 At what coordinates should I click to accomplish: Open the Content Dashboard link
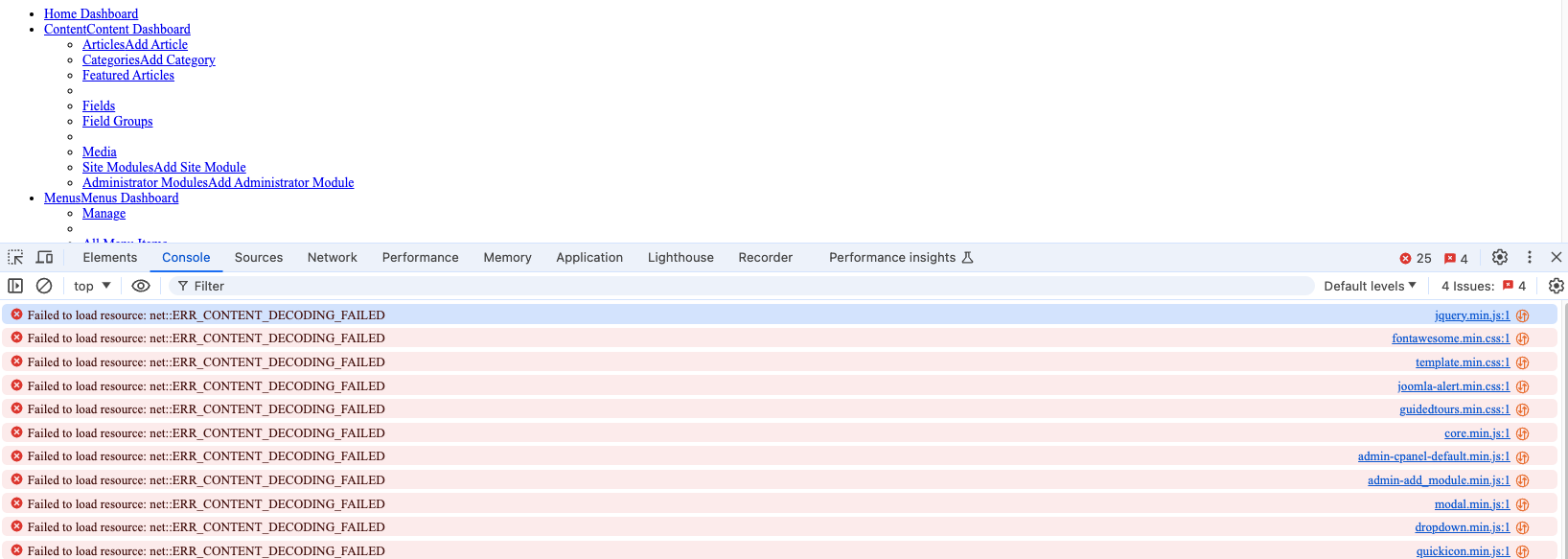[117, 29]
